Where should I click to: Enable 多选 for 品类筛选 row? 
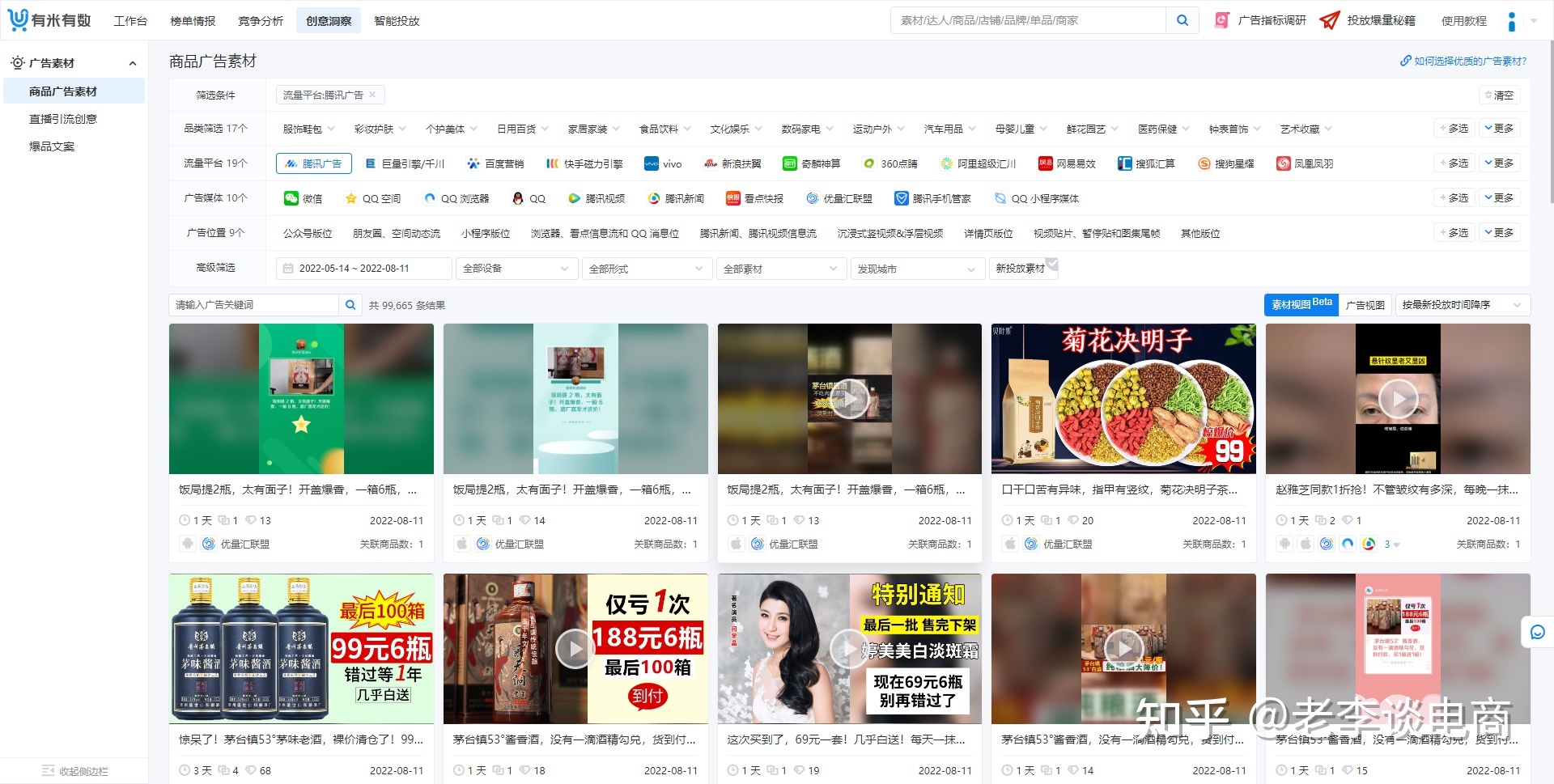click(1454, 129)
